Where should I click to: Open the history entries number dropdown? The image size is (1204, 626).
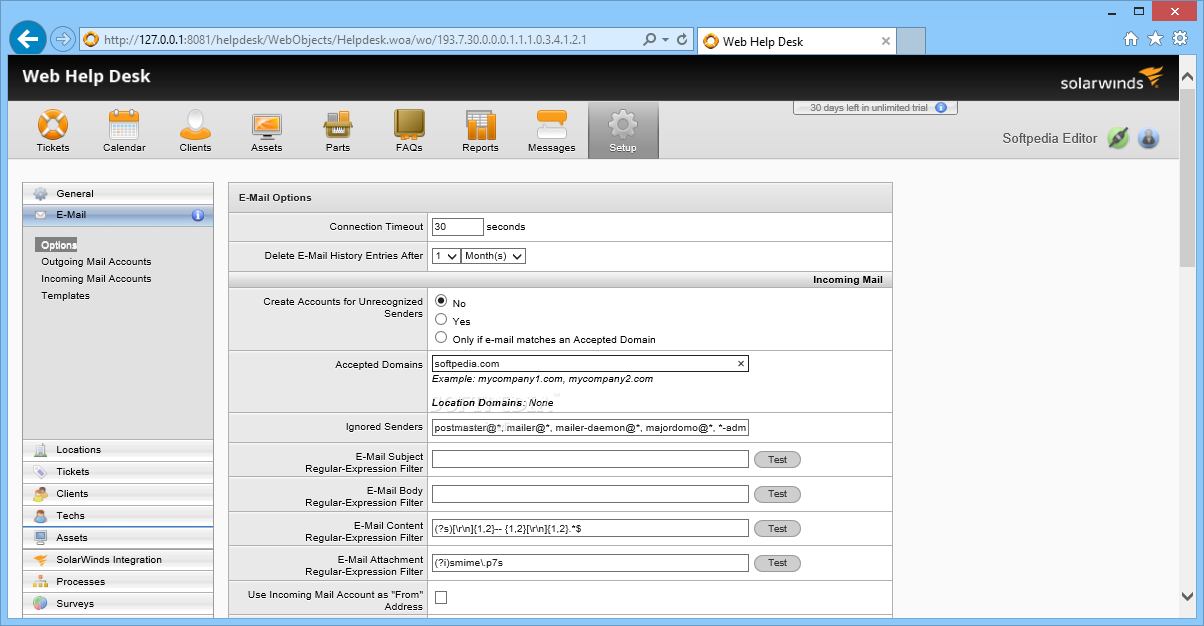[446, 256]
